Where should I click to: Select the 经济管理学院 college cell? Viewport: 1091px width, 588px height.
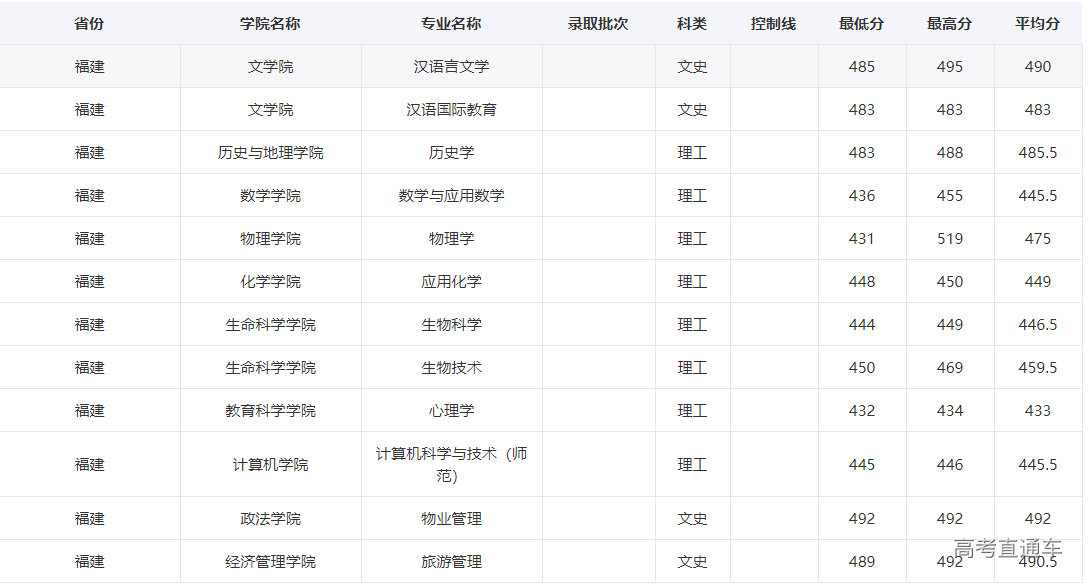point(270,561)
